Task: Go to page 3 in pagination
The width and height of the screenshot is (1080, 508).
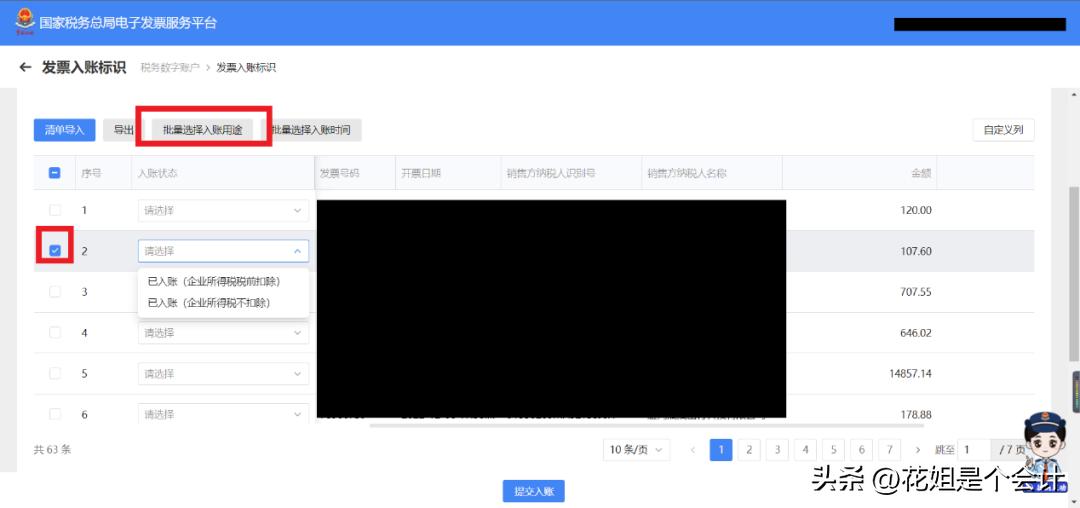Action: click(x=777, y=450)
